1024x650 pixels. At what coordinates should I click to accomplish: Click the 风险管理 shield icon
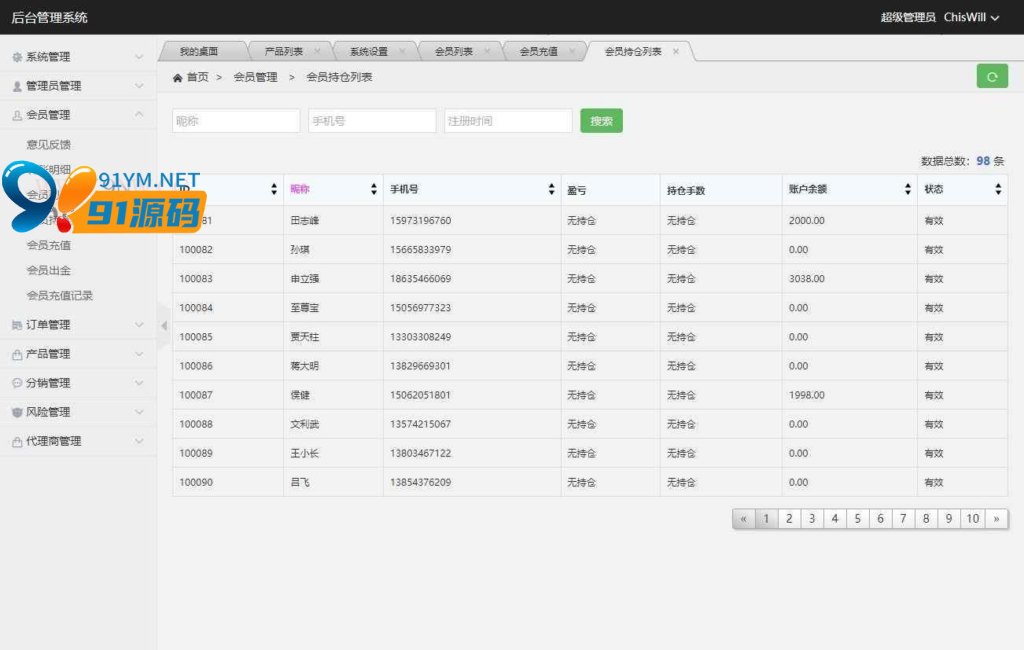click(x=17, y=412)
